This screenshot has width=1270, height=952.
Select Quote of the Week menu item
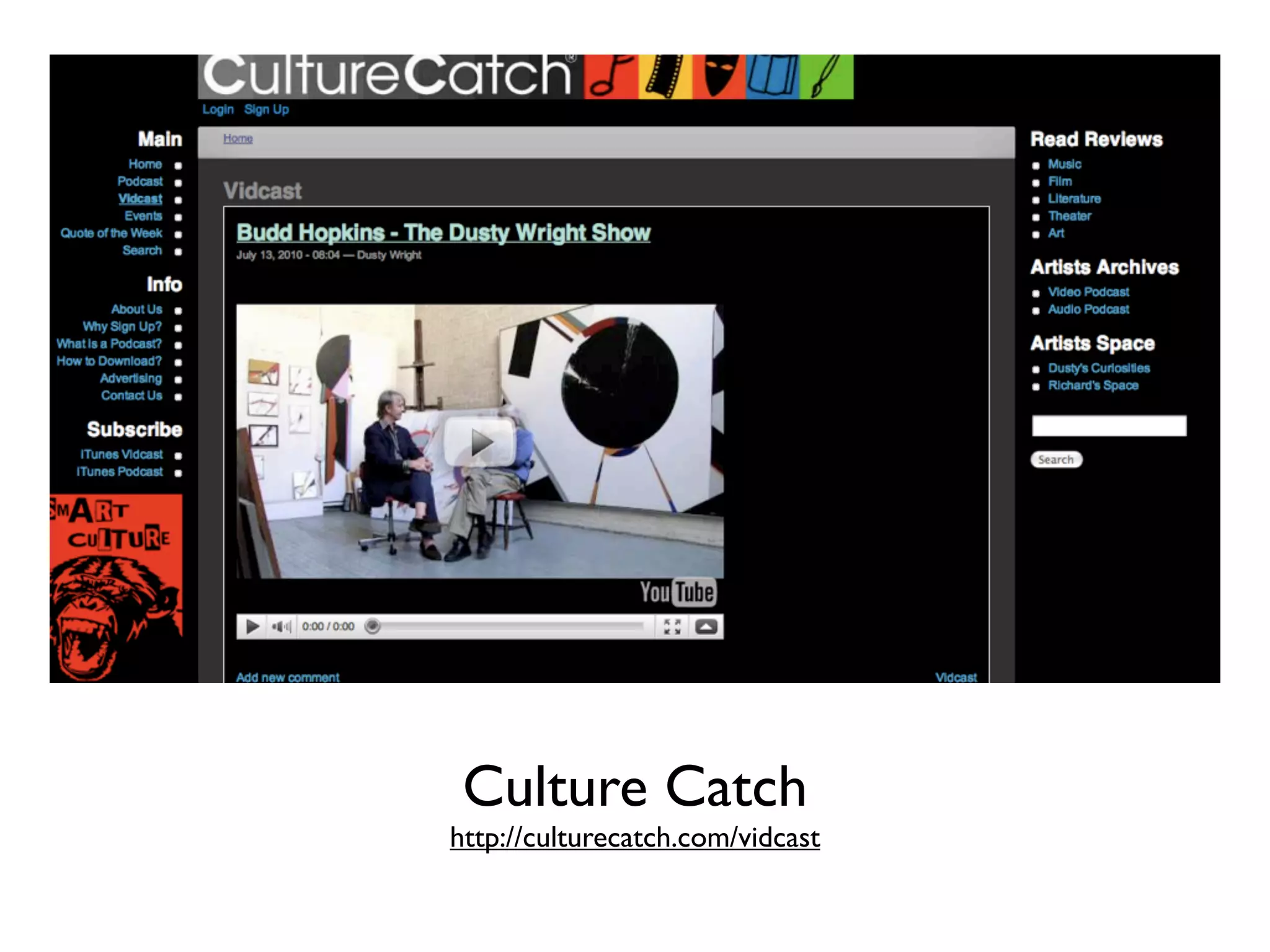point(111,233)
